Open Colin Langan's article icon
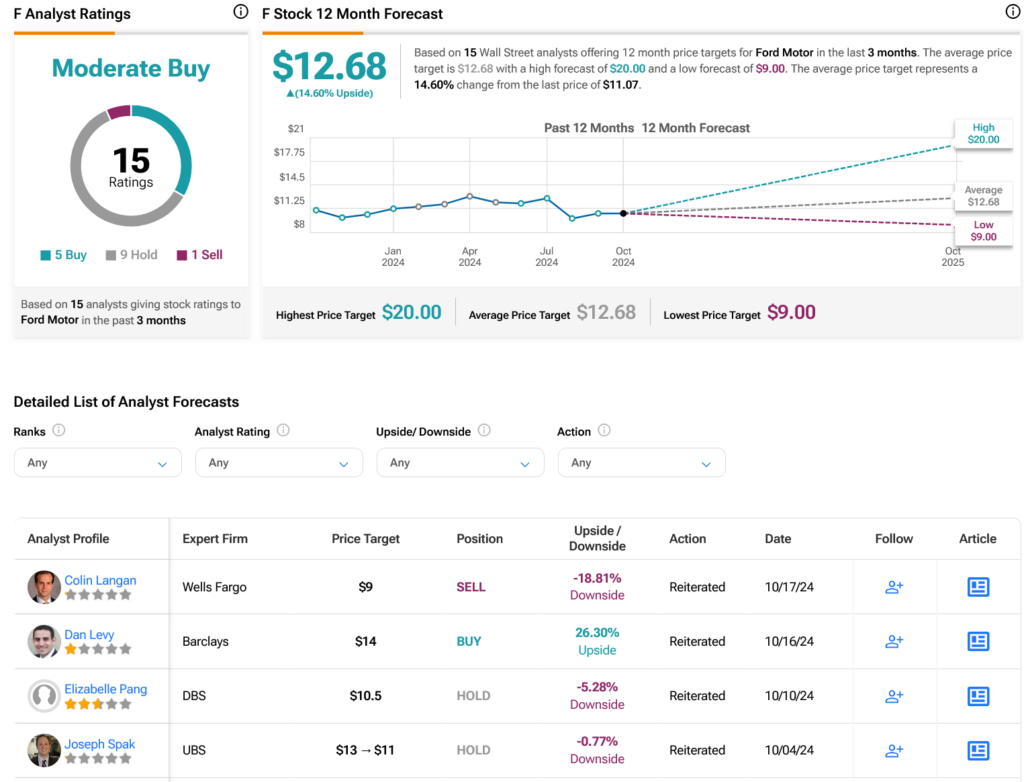 (978, 587)
